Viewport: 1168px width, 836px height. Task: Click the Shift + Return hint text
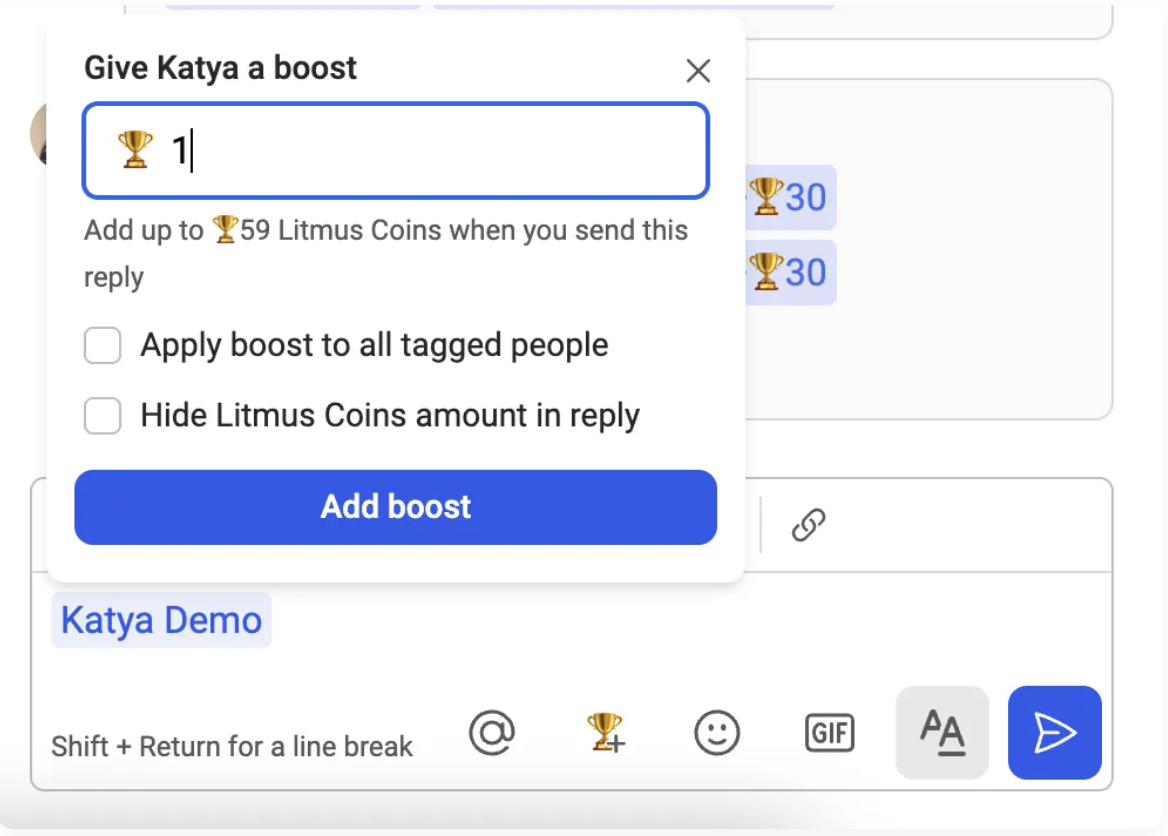232,746
